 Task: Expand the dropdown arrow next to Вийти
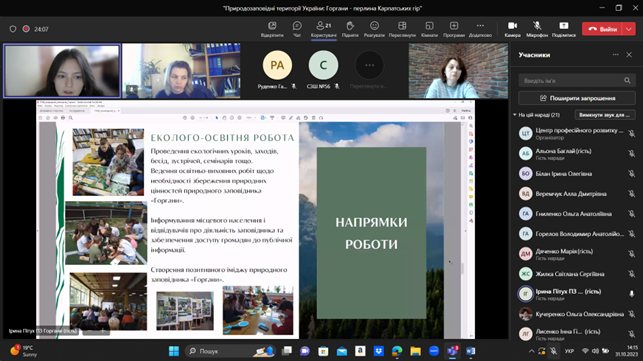click(x=629, y=29)
